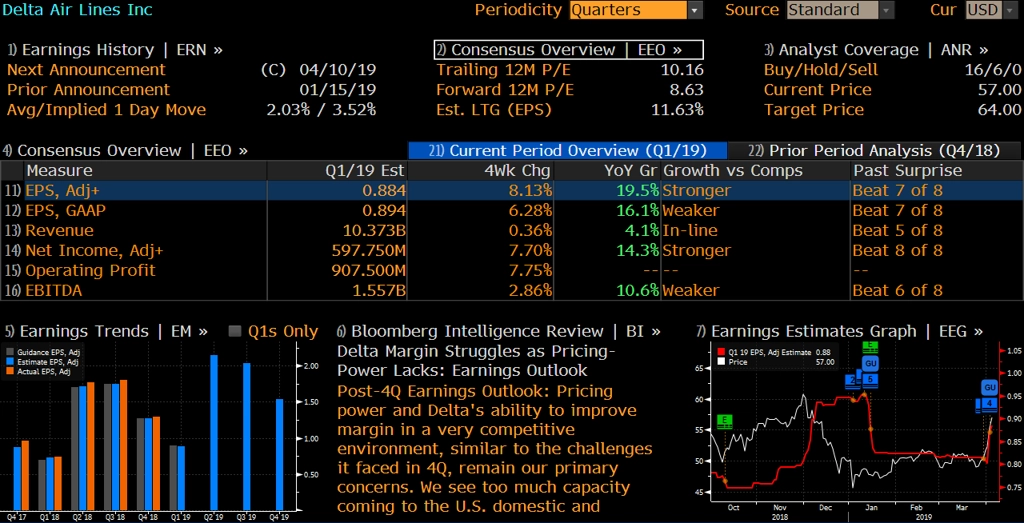
Task: Click the blue '2' event marker
Action: (853, 380)
